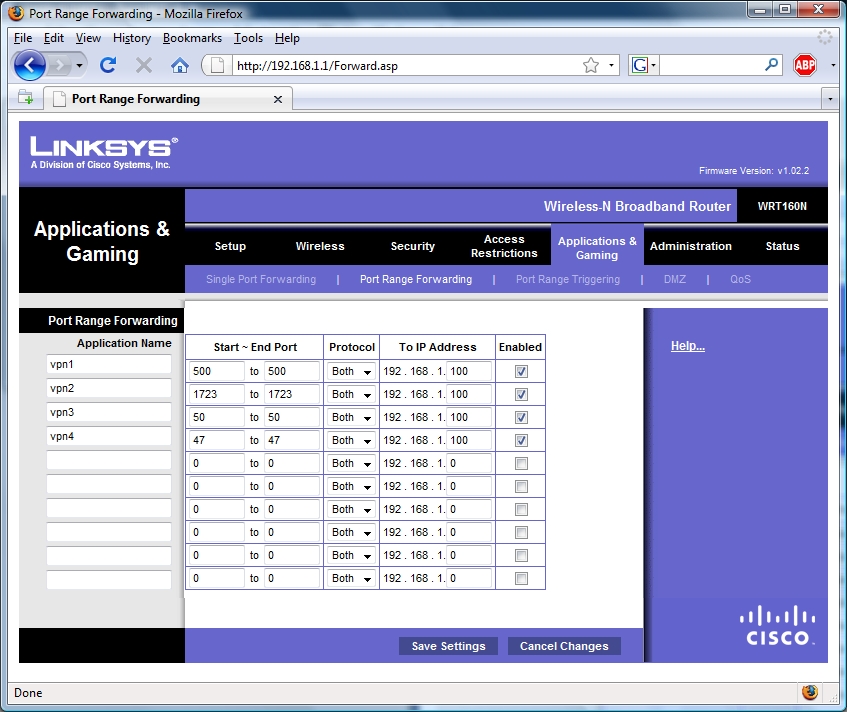Go back with the Firefox back arrow
The height and width of the screenshot is (712, 847).
tap(30, 65)
